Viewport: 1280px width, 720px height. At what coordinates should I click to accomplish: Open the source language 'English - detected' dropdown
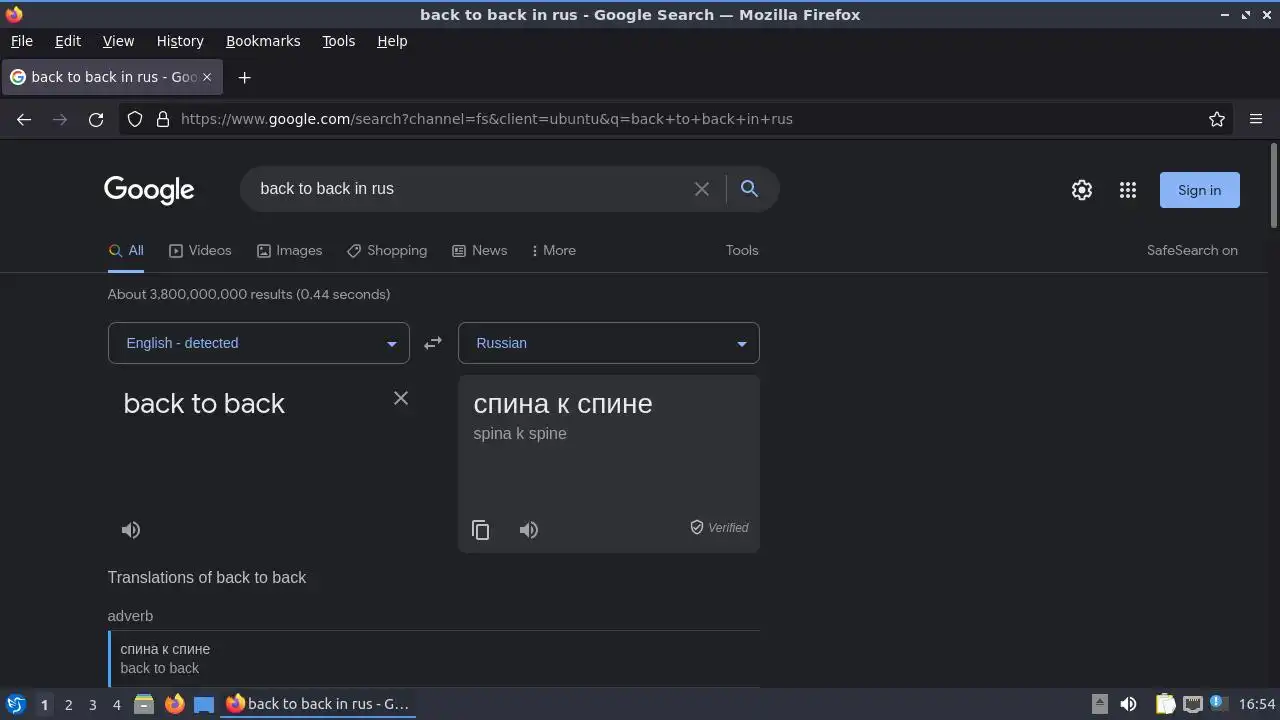click(x=259, y=343)
